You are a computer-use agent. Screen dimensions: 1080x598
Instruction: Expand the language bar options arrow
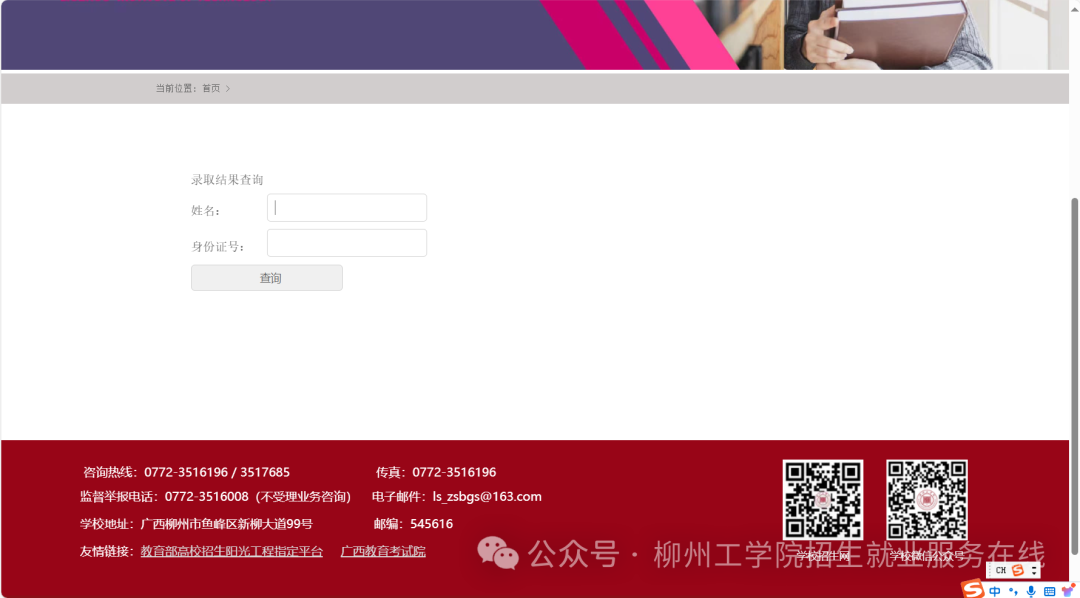click(x=1035, y=570)
